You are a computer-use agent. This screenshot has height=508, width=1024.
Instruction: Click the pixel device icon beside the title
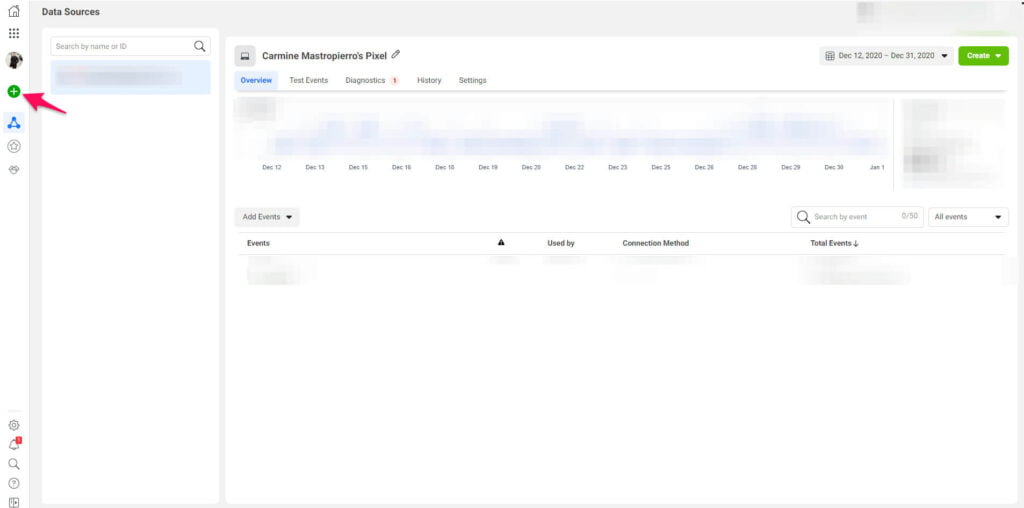pyautogui.click(x=245, y=56)
